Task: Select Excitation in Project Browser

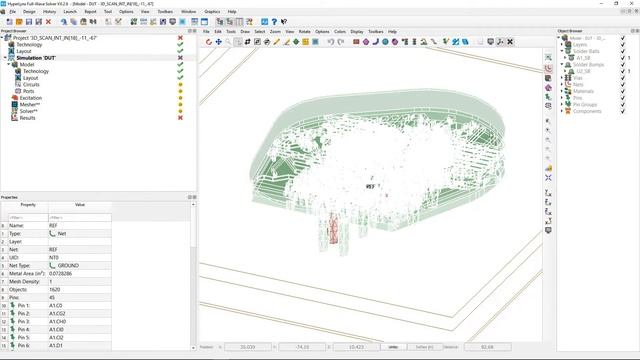Action: coord(31,98)
